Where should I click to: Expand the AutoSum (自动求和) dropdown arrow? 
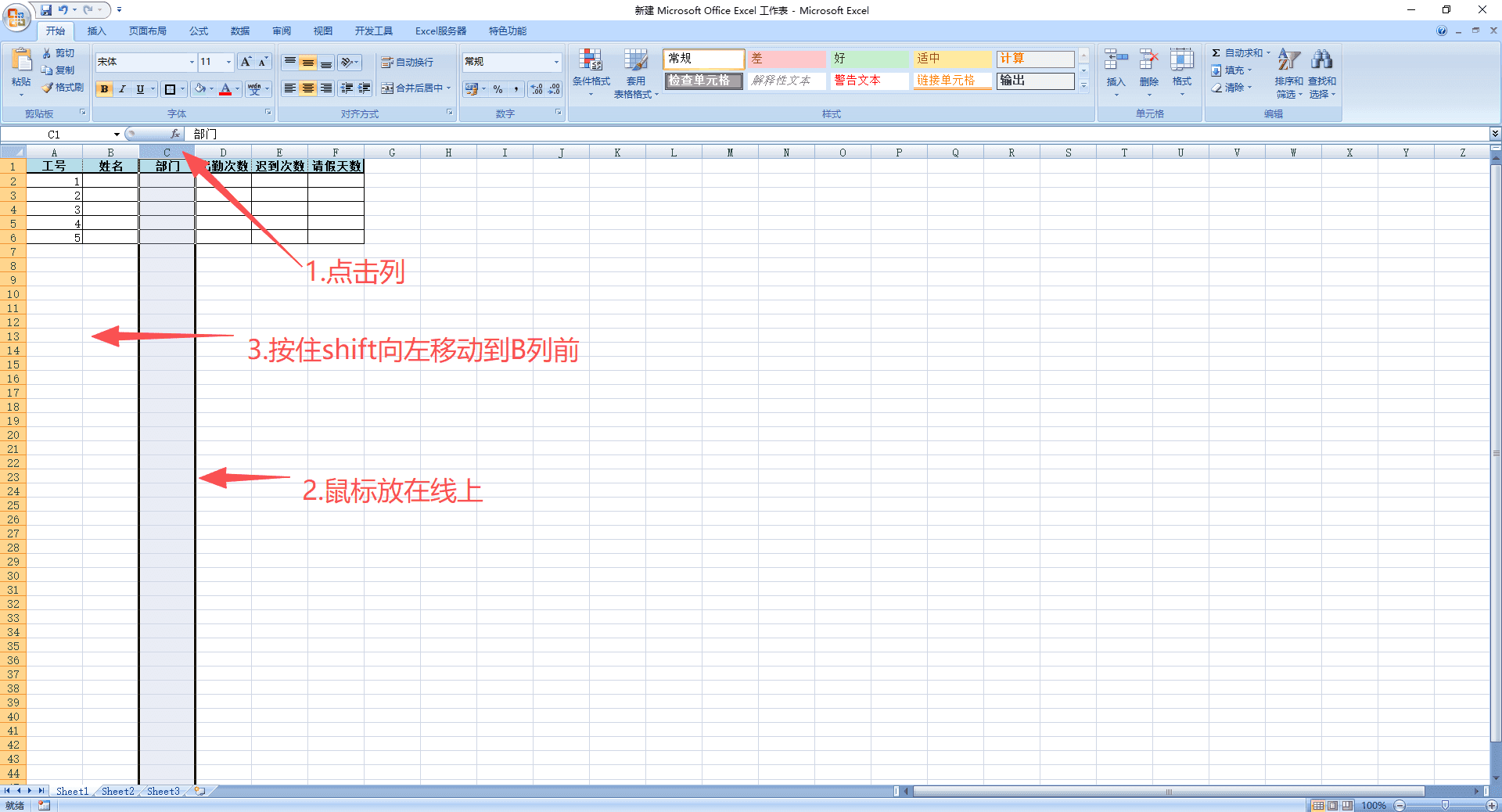(x=1268, y=53)
